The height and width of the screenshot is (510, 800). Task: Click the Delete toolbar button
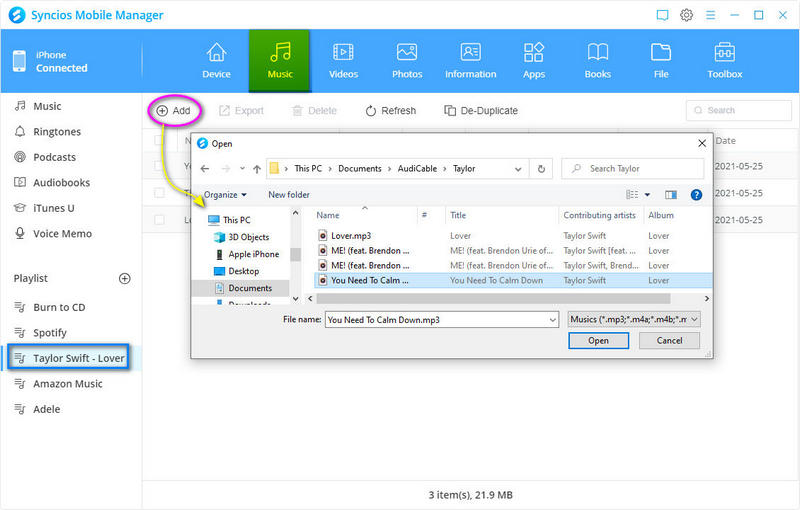click(314, 111)
